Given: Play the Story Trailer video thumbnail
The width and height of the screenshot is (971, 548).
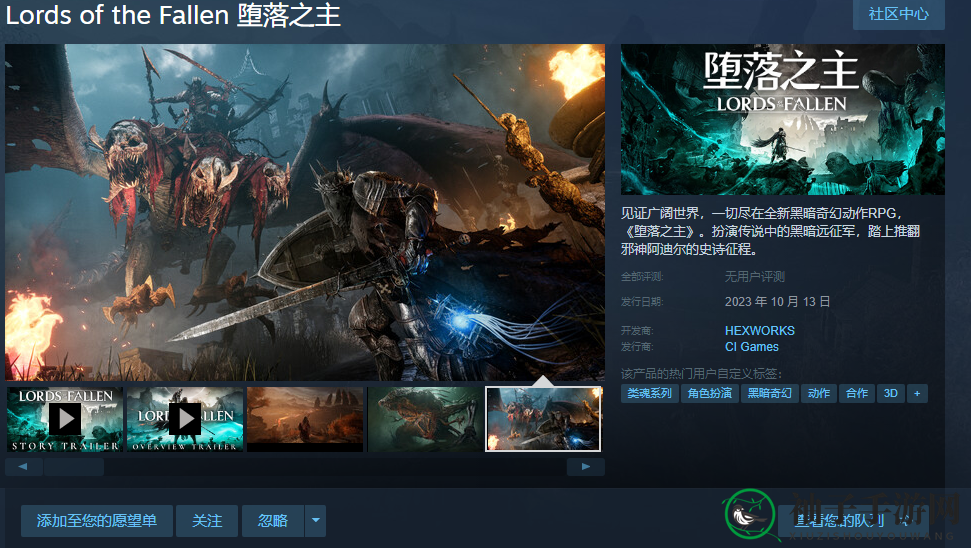Looking at the screenshot, I should (65, 419).
